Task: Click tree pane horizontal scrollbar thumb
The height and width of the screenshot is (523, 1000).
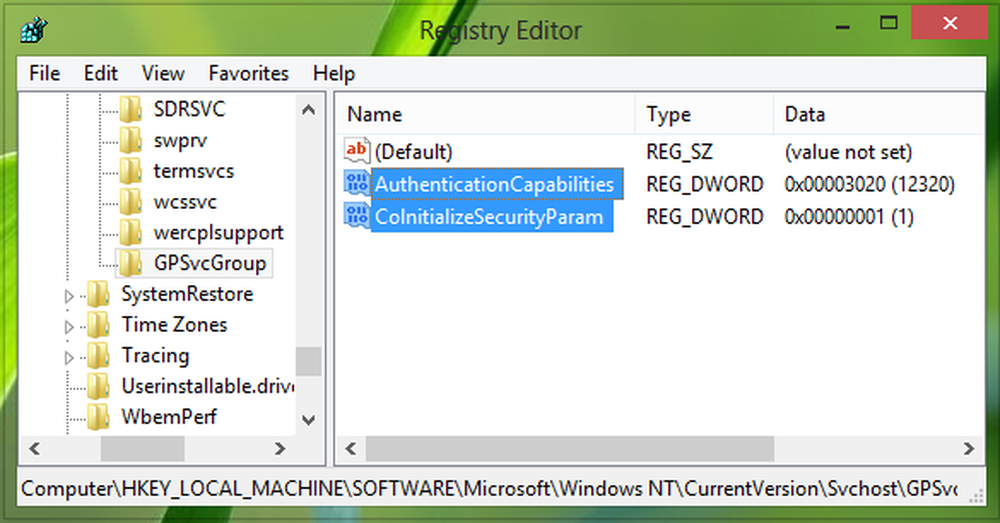Action: click(143, 448)
